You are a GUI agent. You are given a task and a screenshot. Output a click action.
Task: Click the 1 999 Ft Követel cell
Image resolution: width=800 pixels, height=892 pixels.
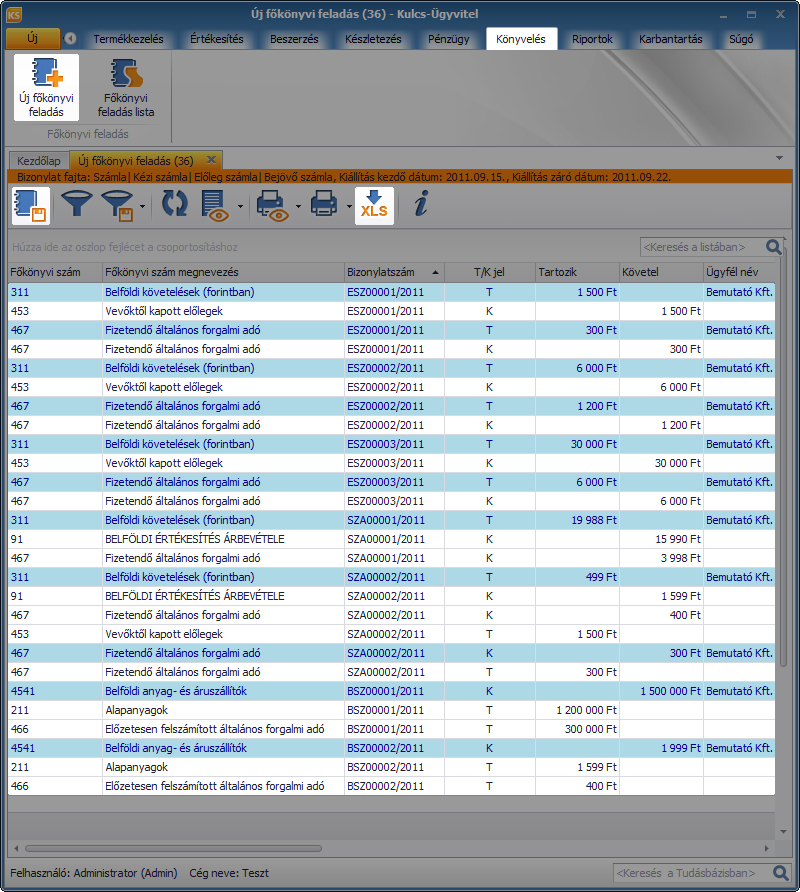coord(661,748)
